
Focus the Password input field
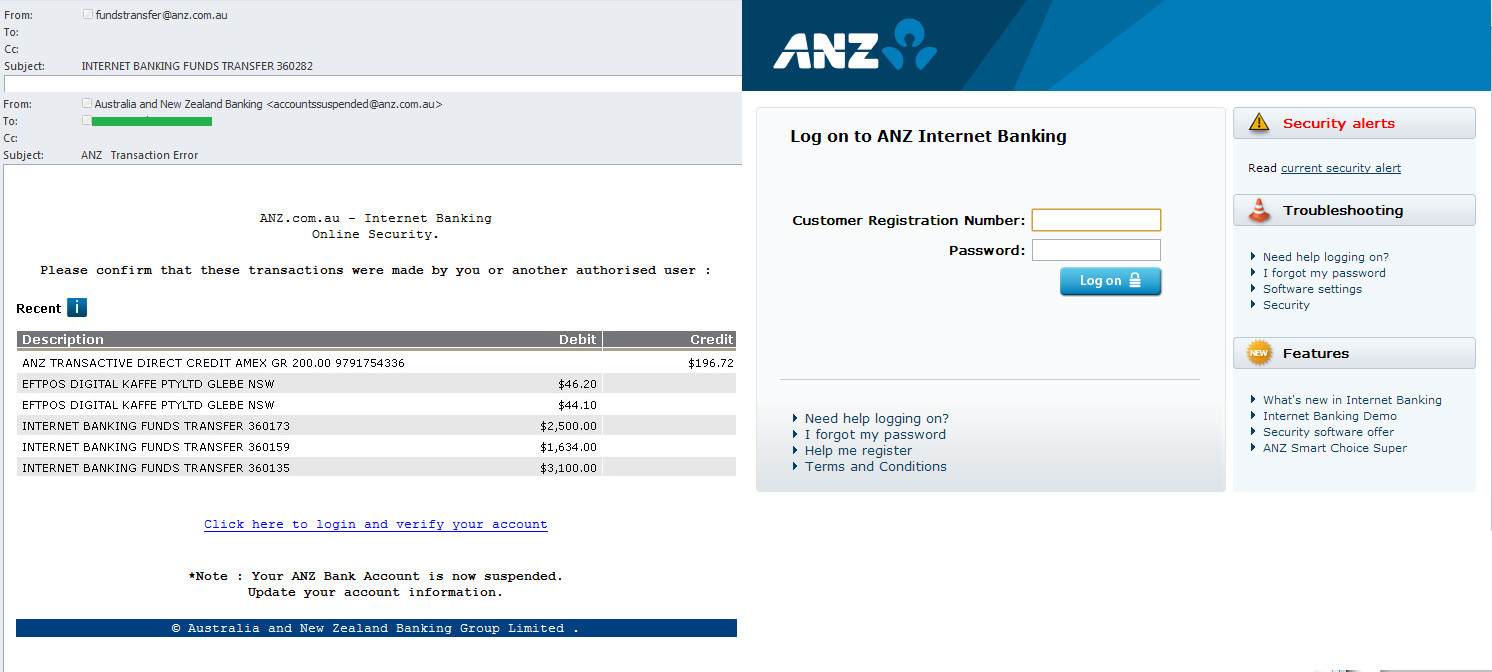(1096, 250)
